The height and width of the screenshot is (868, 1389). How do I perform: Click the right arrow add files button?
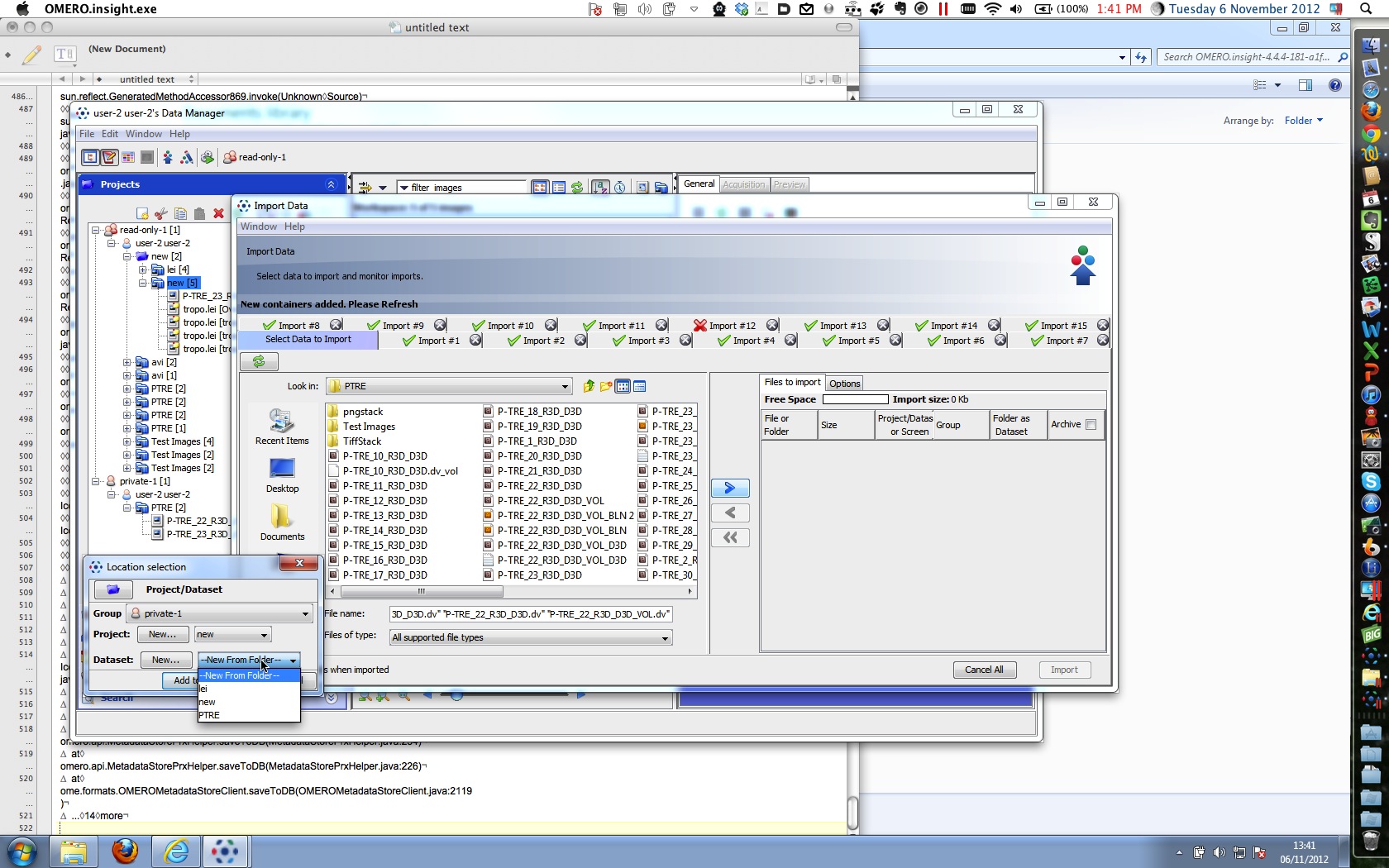click(730, 488)
